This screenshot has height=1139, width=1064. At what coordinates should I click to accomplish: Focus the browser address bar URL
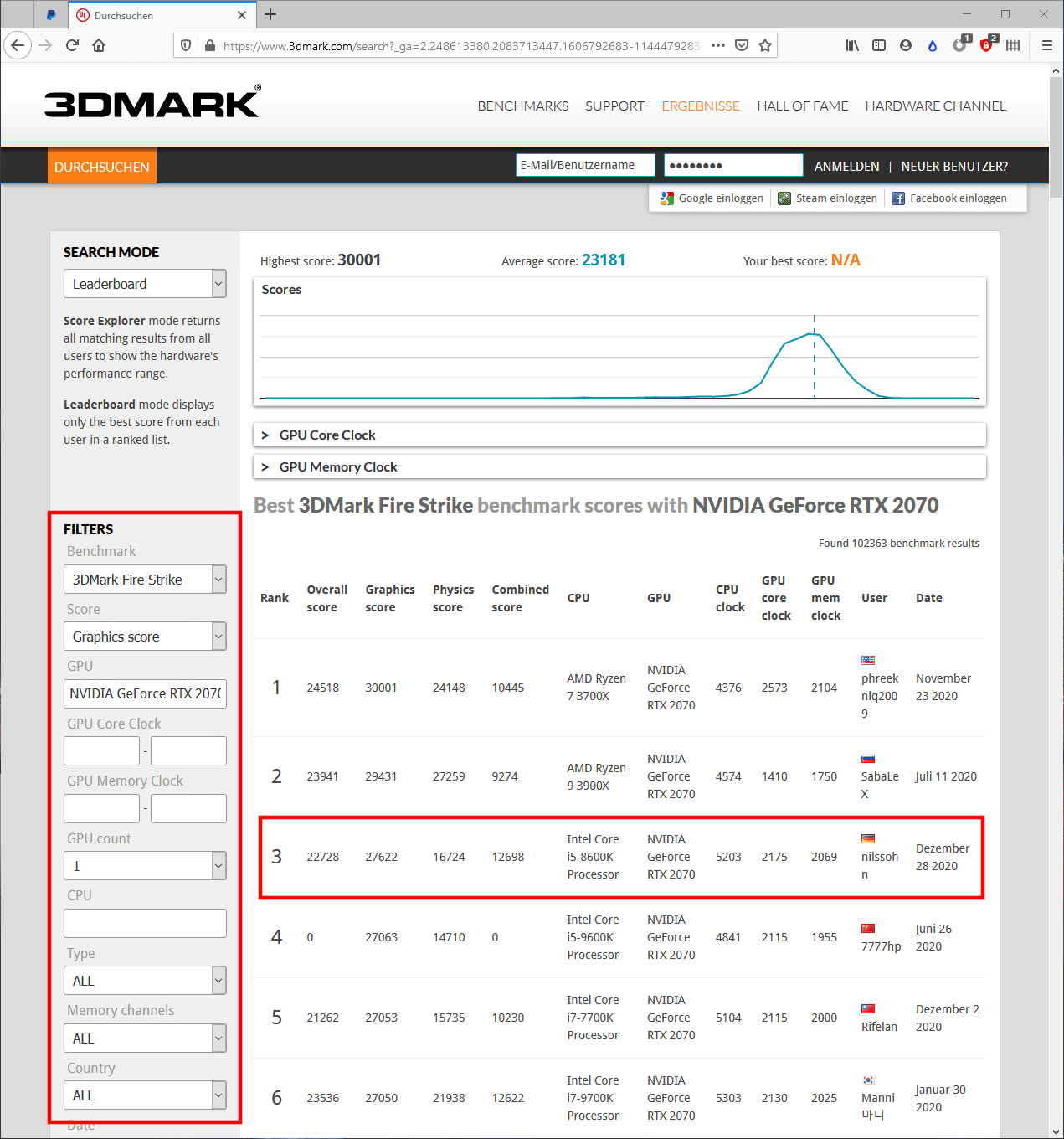coord(461,46)
